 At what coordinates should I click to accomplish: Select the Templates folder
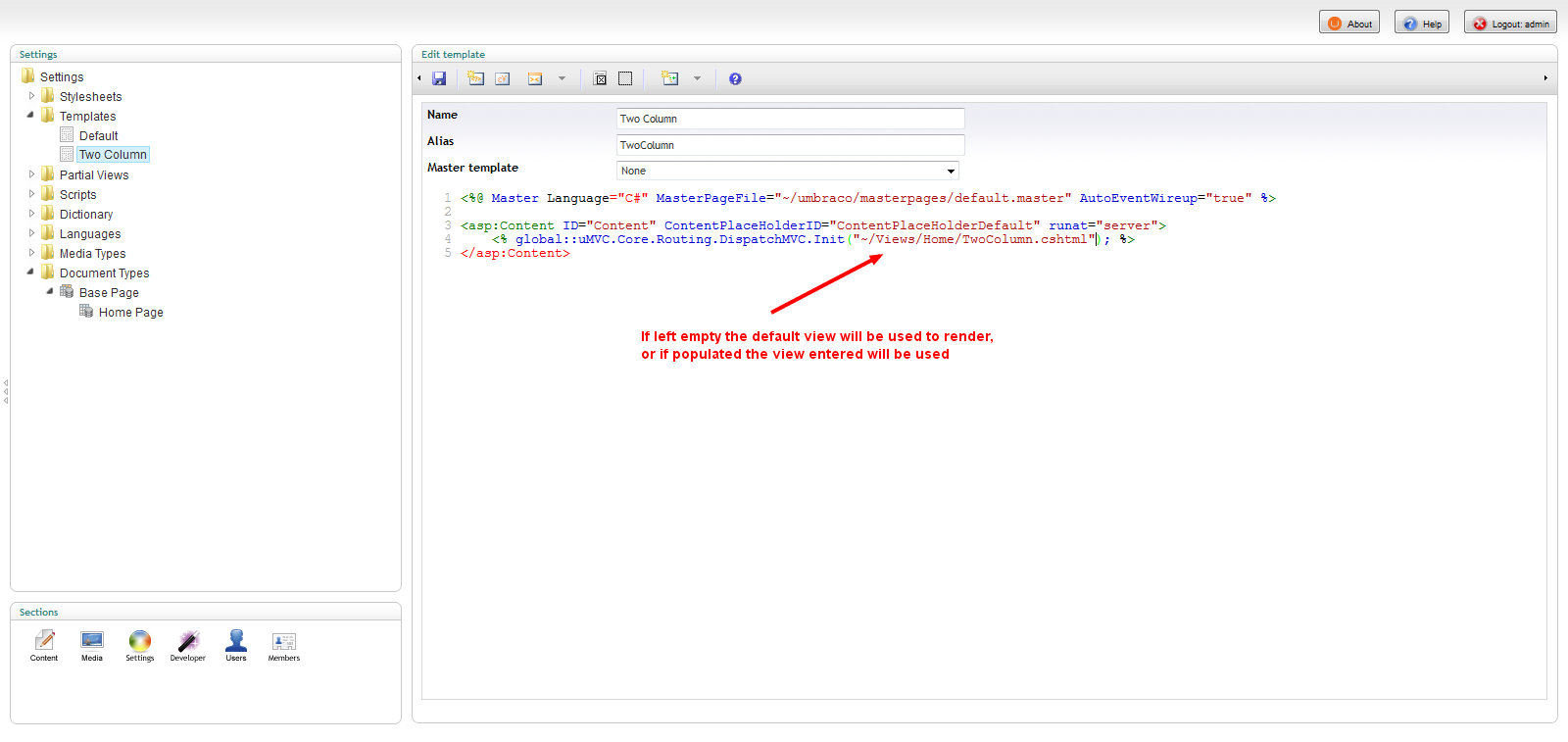(87, 116)
